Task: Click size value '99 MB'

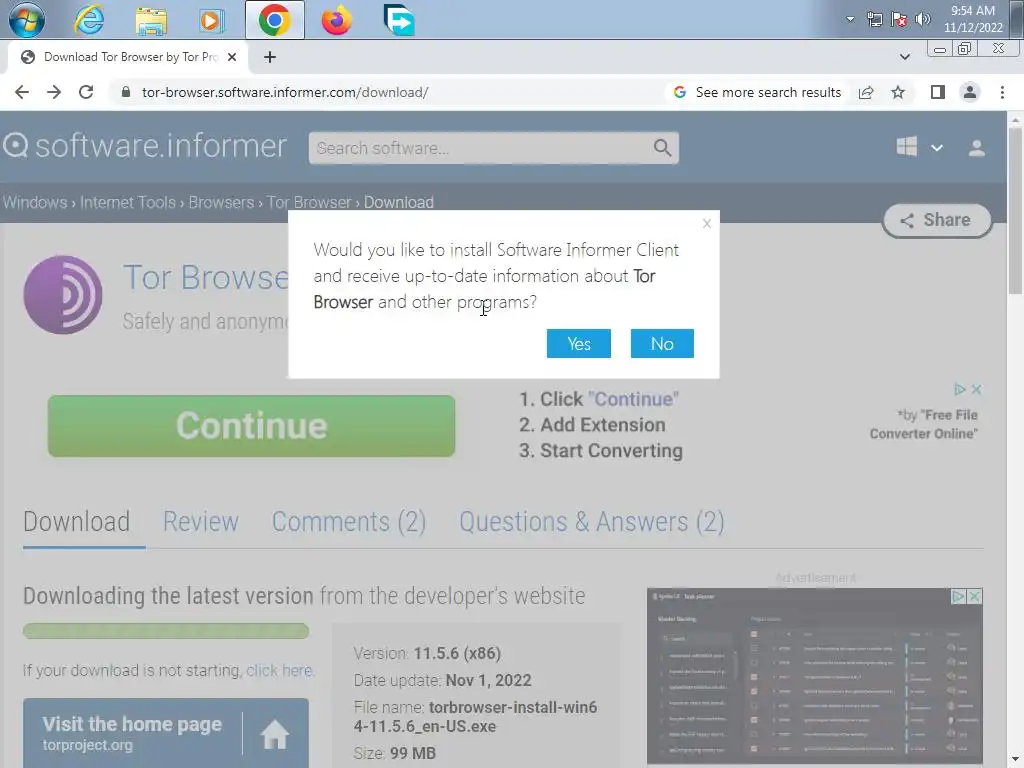Action: (413, 753)
